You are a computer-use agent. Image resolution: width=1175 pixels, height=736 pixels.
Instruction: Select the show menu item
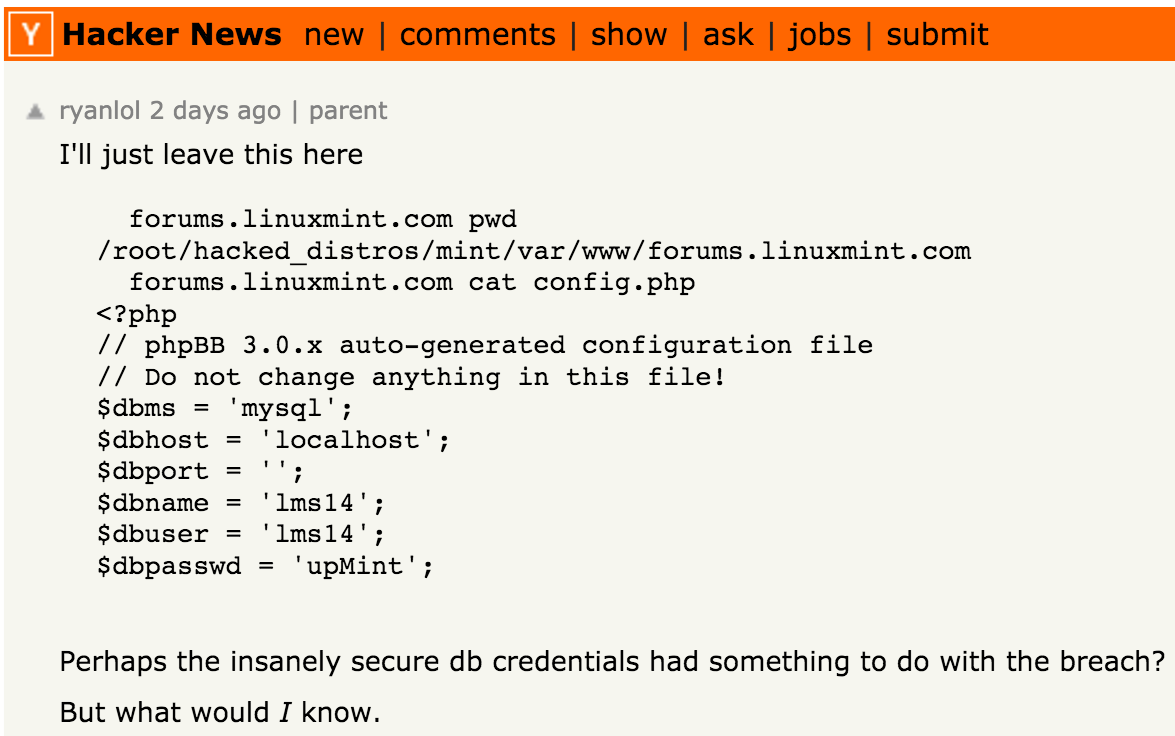click(x=629, y=34)
